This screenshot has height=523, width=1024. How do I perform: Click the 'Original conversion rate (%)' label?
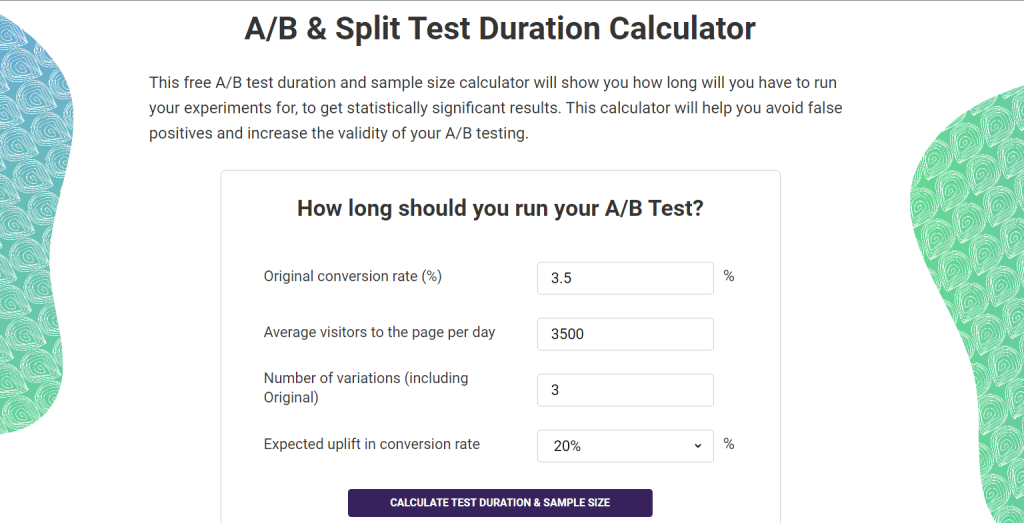pos(352,276)
